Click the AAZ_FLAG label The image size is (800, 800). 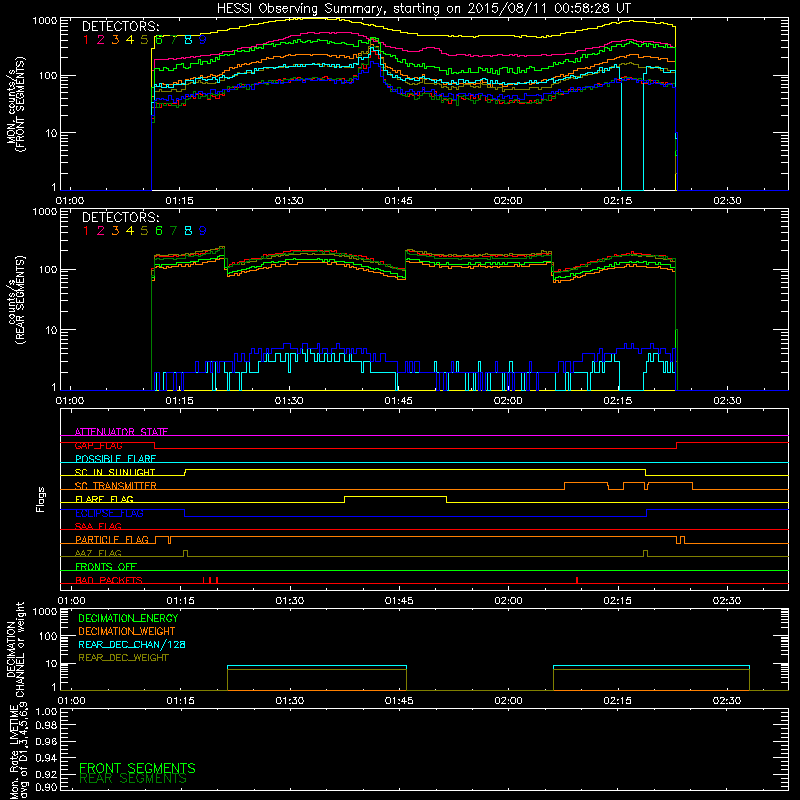coord(98,553)
